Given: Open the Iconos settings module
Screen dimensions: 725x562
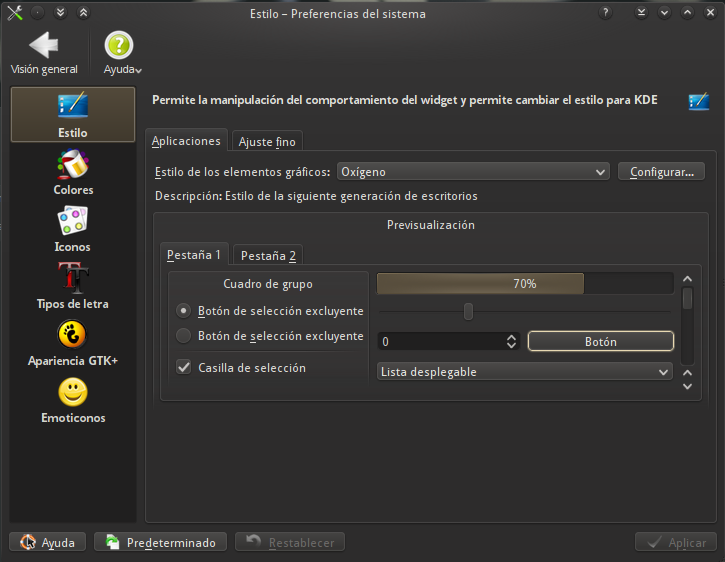Looking at the screenshot, I should (73, 229).
